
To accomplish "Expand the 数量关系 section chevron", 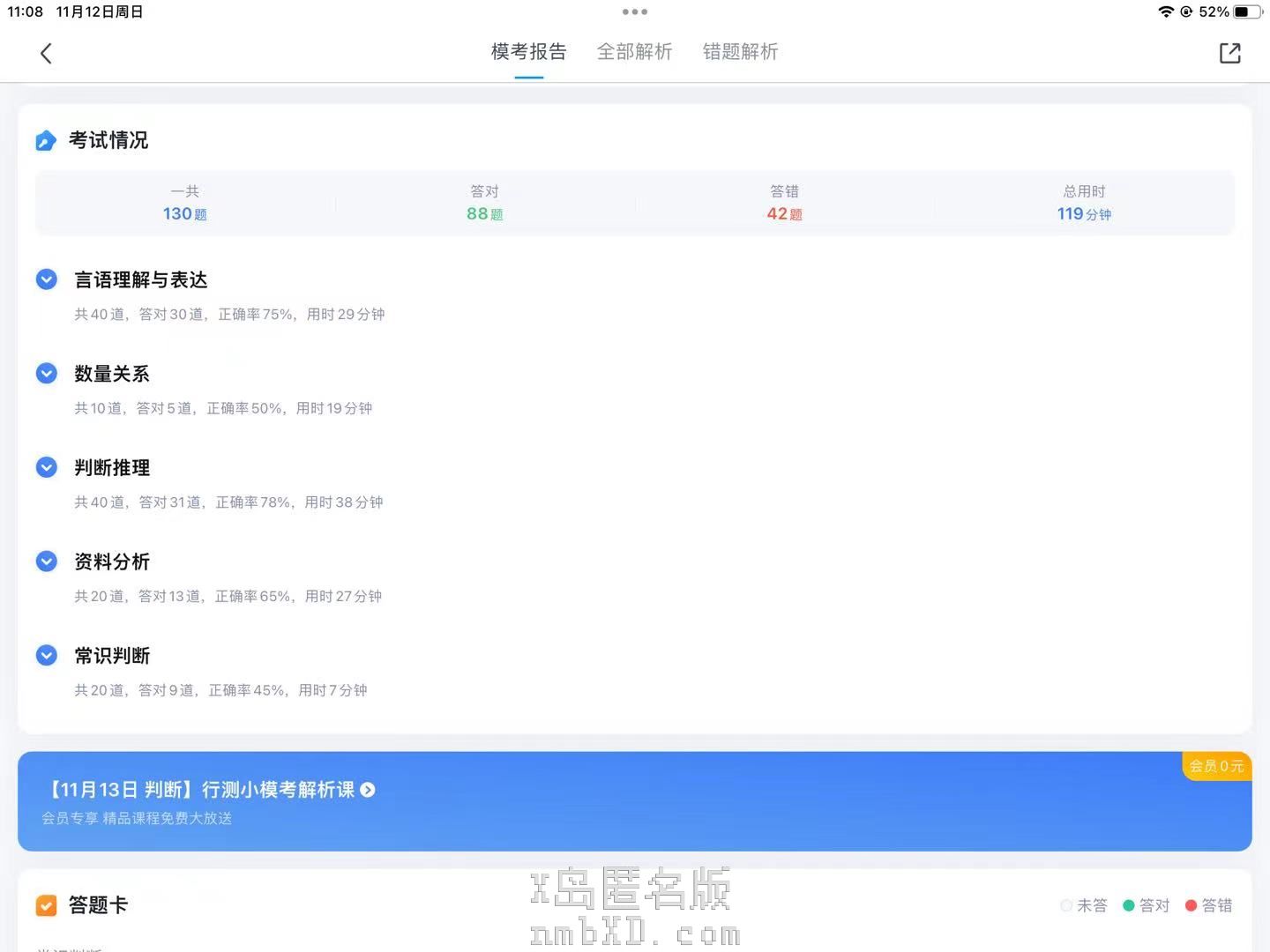I will click(x=47, y=374).
